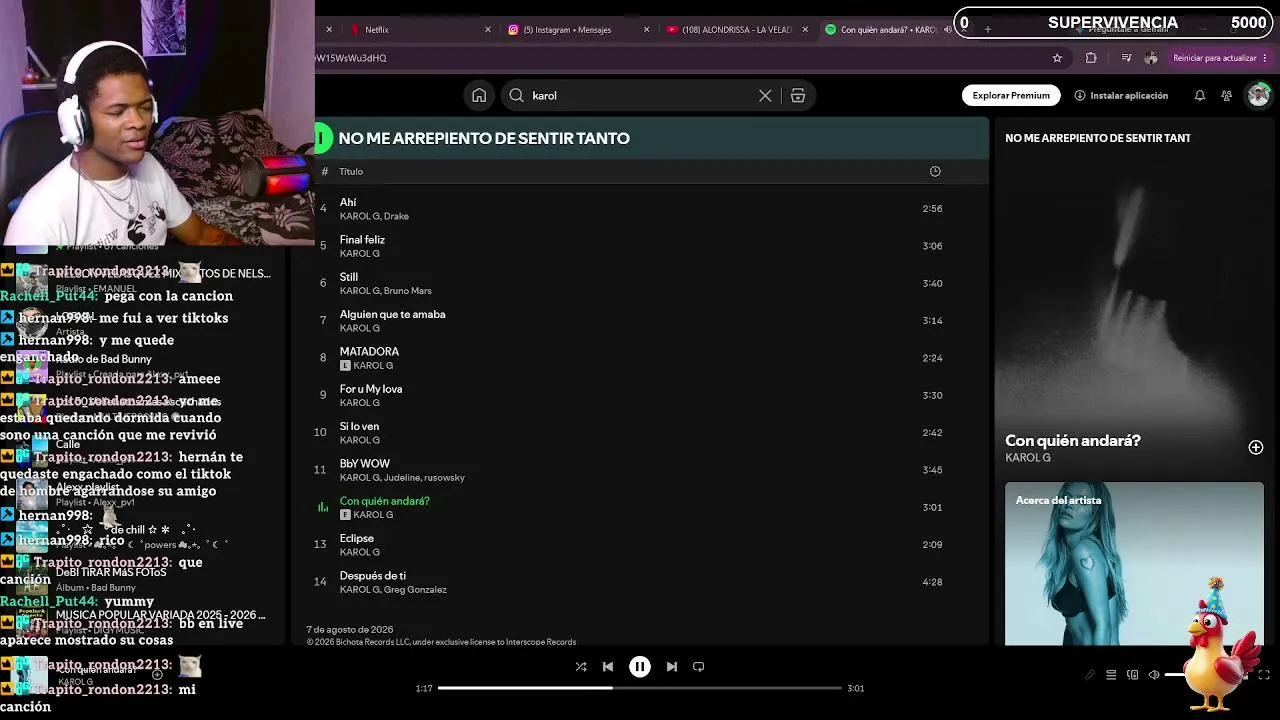Switch to the YouTube ALONDRISSA tab
The image size is (1280, 720).
tap(738, 30)
